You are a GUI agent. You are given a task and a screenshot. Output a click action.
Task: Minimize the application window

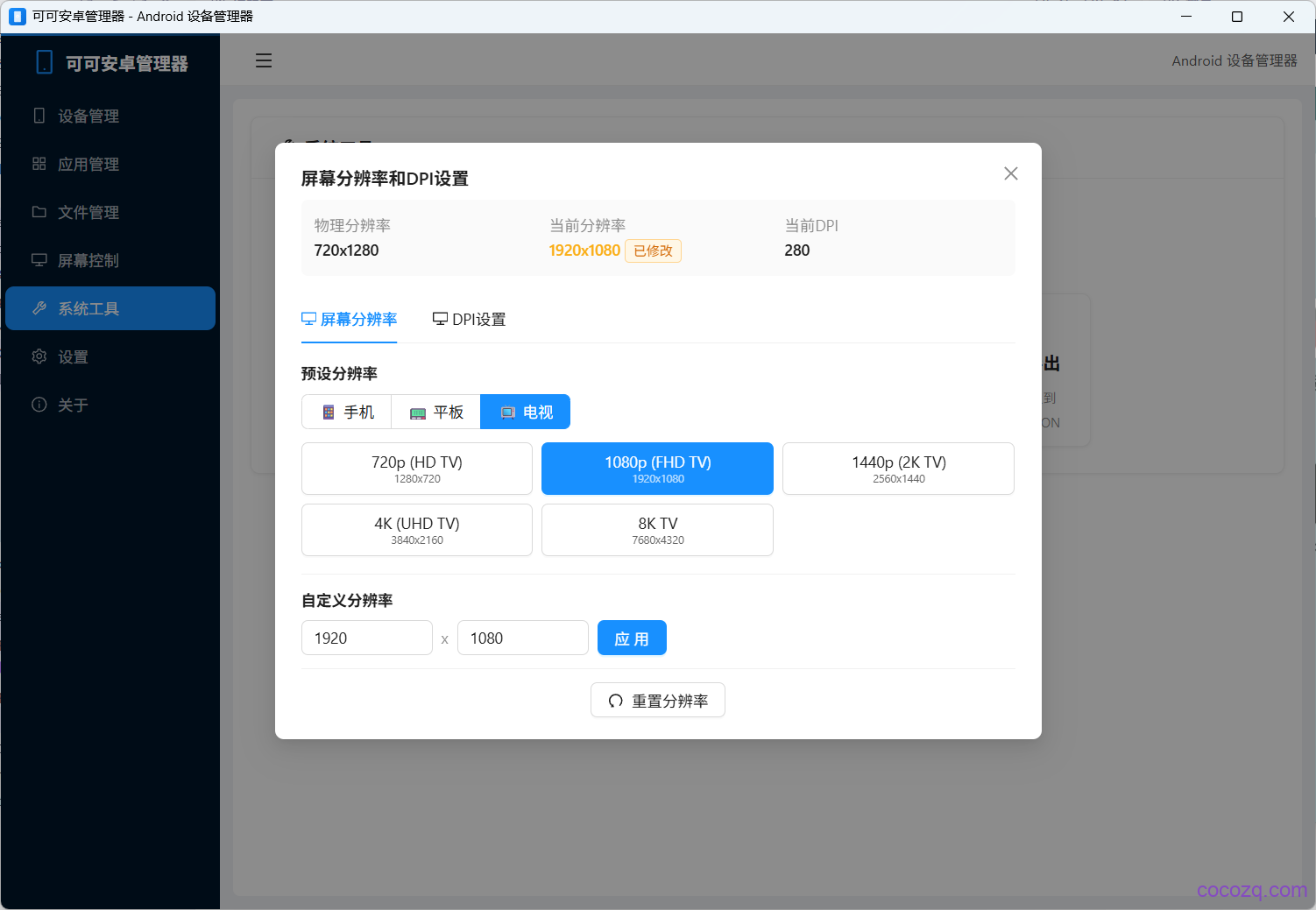[x=1186, y=17]
